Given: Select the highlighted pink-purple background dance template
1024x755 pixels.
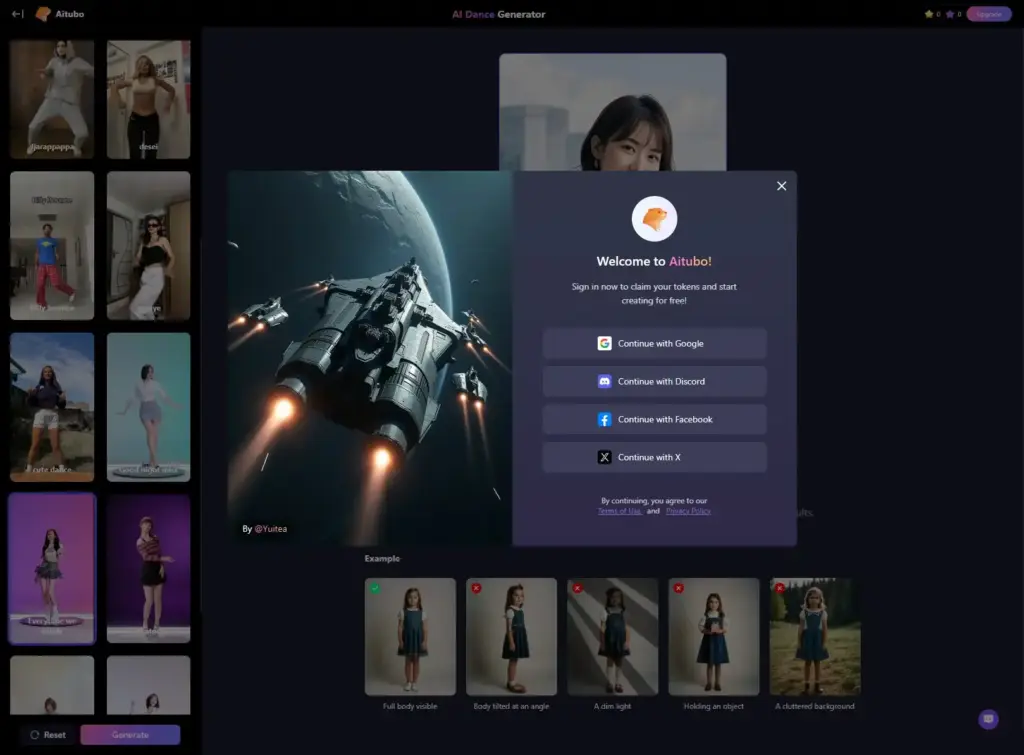Looking at the screenshot, I should click(52, 568).
